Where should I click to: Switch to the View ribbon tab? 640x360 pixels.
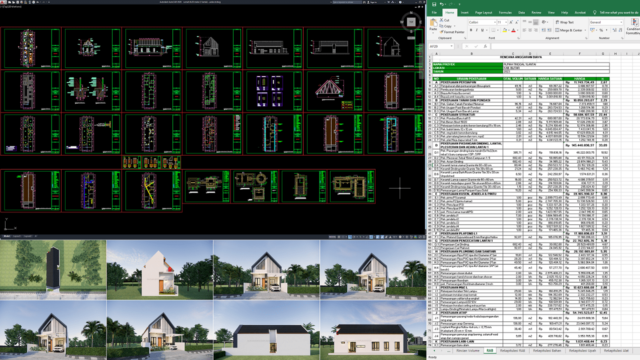click(551, 13)
